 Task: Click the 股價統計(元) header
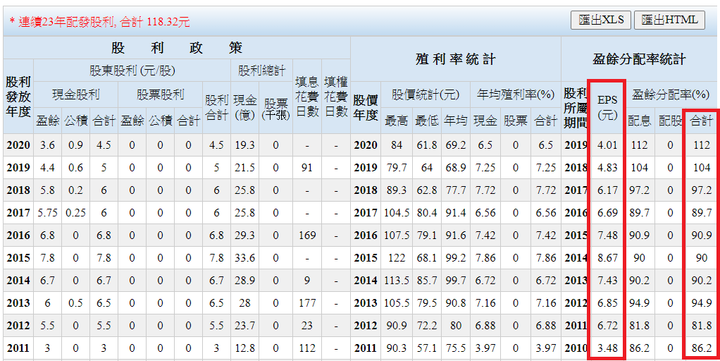[425, 95]
